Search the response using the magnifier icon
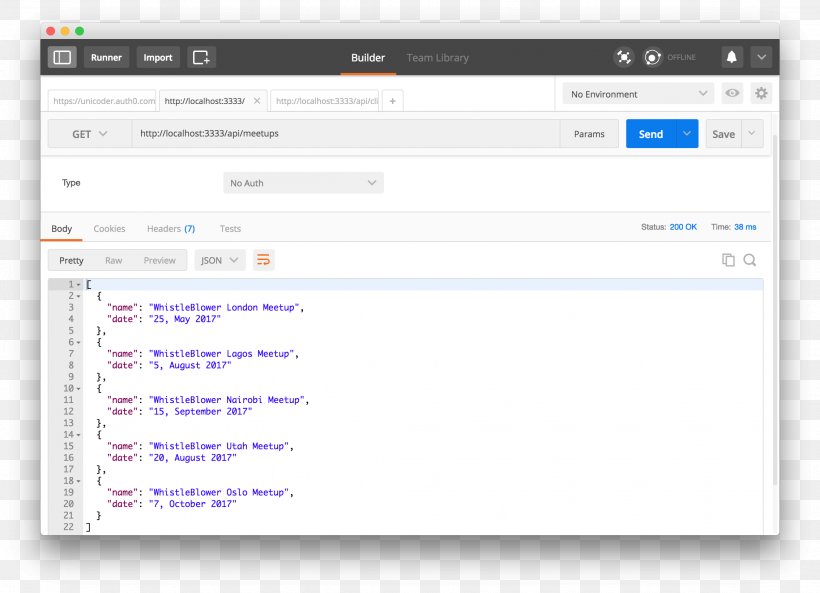The width and height of the screenshot is (820, 593). [750, 259]
